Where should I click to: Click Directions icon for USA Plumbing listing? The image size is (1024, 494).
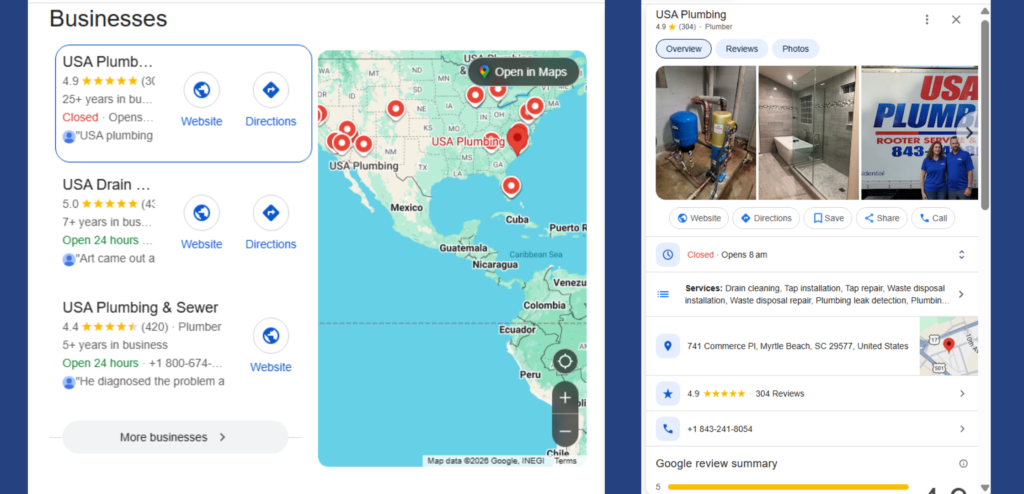(x=270, y=90)
